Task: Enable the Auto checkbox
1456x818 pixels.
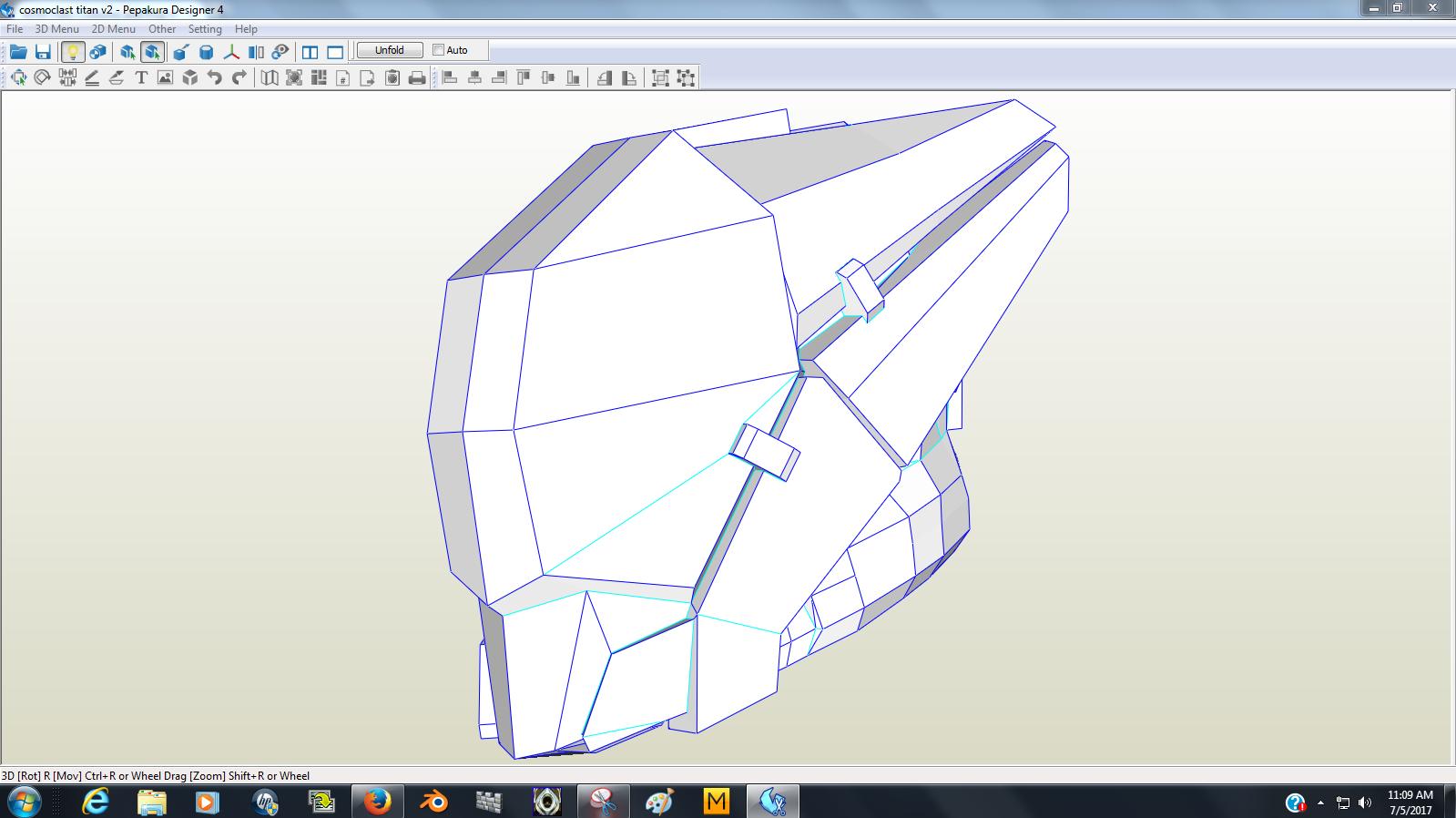Action: point(439,50)
